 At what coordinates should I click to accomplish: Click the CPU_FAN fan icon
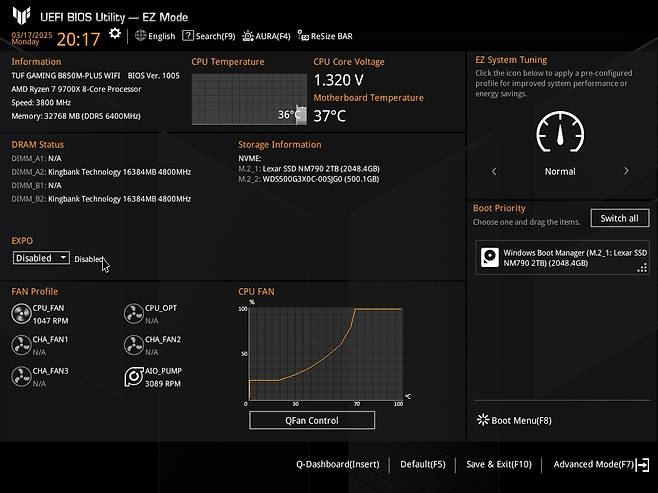21,315
